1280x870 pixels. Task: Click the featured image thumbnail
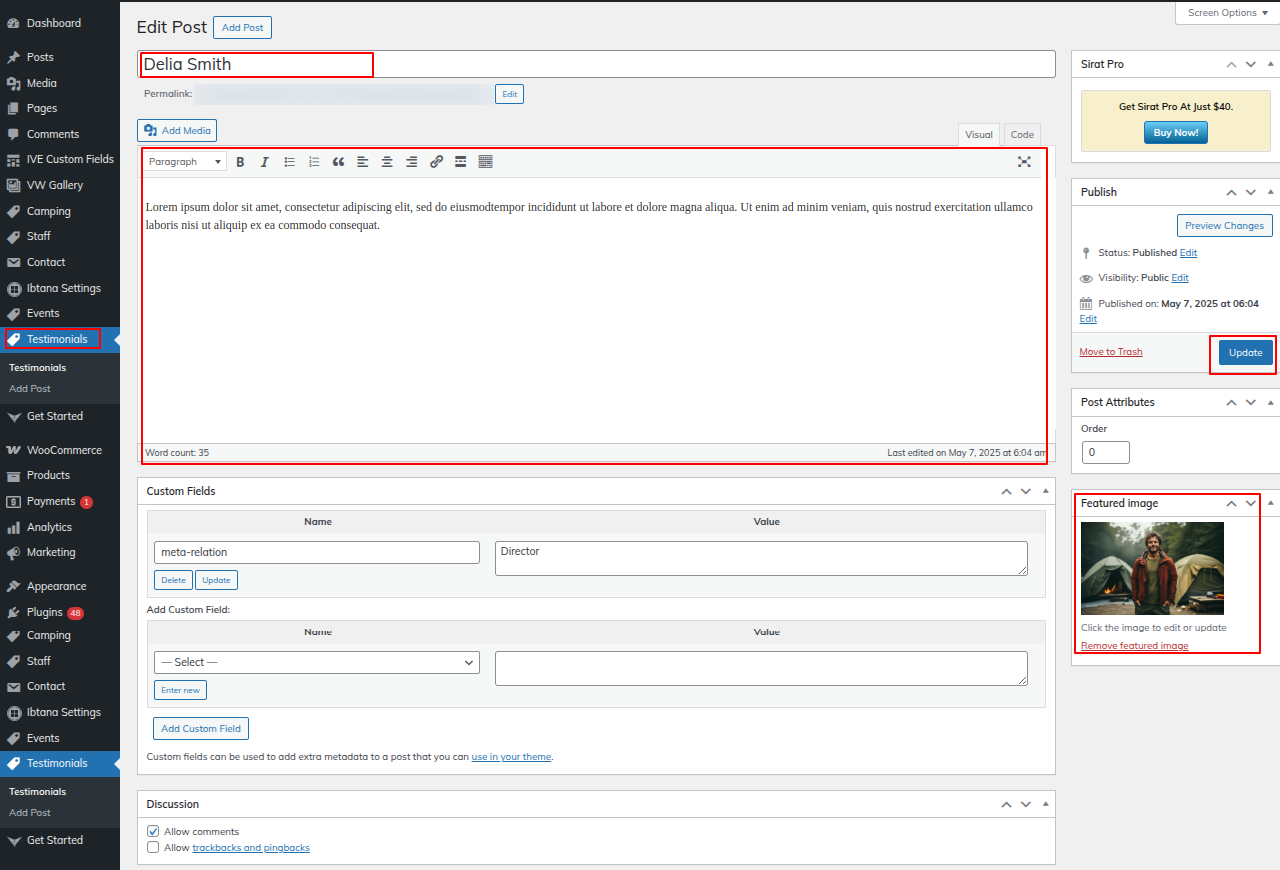pyautogui.click(x=1152, y=568)
